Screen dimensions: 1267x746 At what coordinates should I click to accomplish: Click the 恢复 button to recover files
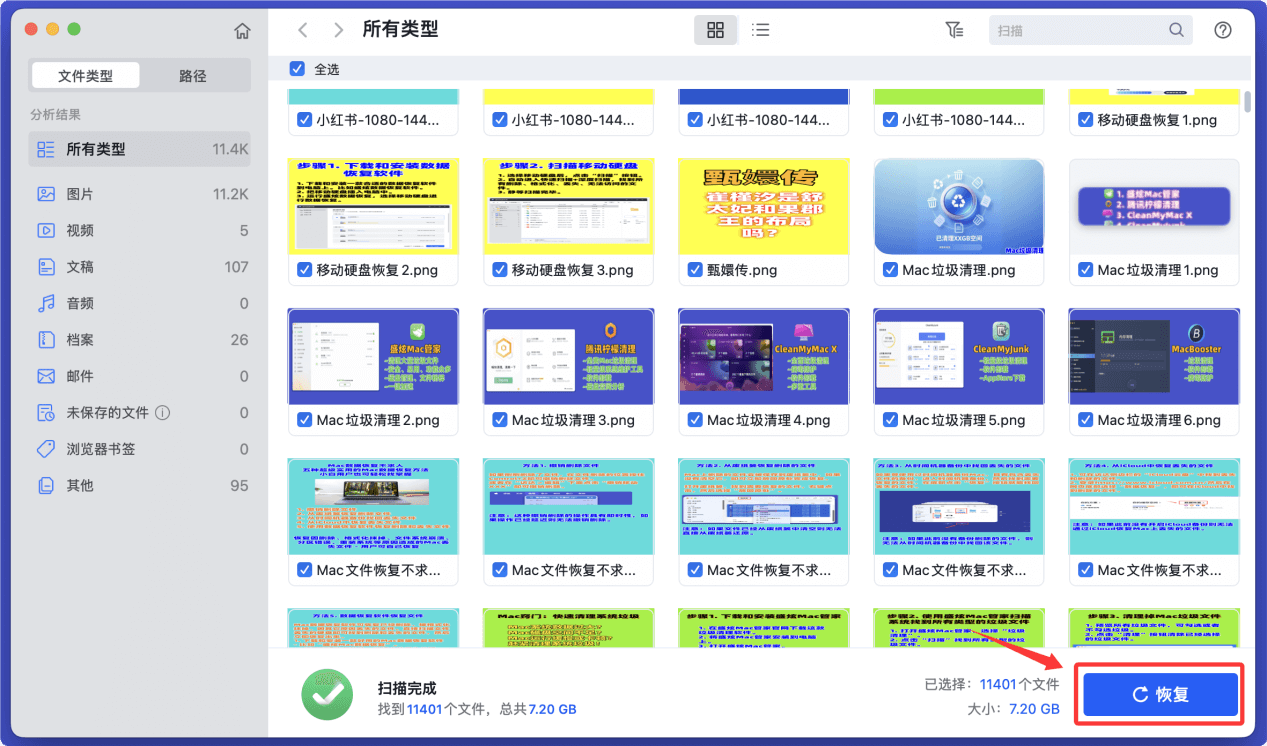tap(1159, 693)
